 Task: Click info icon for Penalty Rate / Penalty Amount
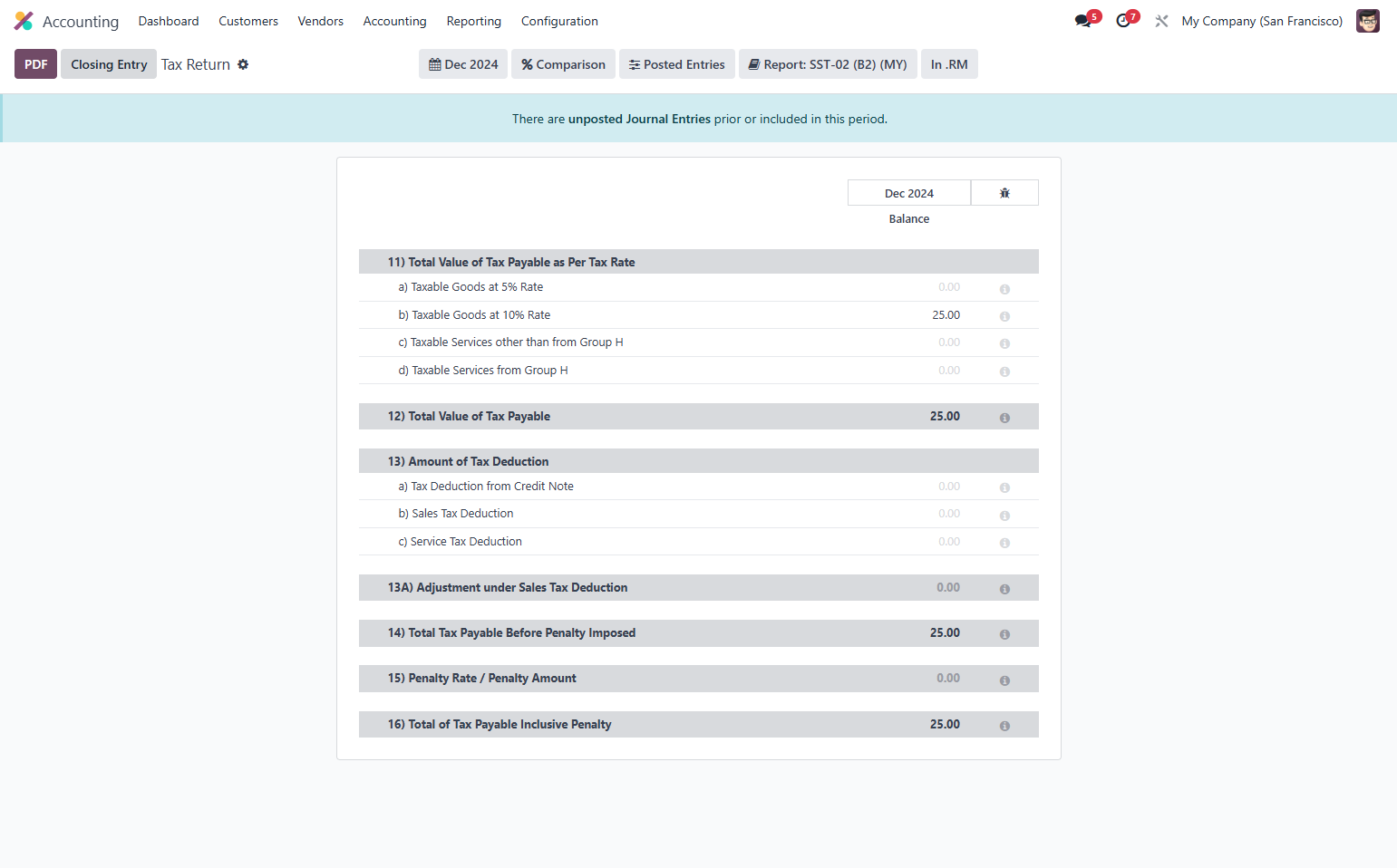[1004, 680]
